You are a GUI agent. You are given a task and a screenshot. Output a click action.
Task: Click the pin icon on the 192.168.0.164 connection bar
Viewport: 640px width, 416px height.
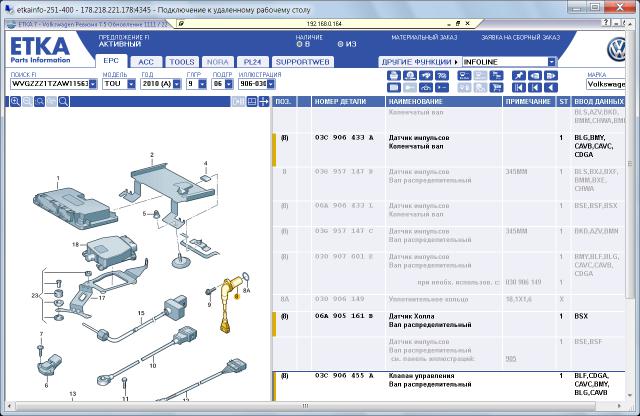pyautogui.click(x=181, y=24)
